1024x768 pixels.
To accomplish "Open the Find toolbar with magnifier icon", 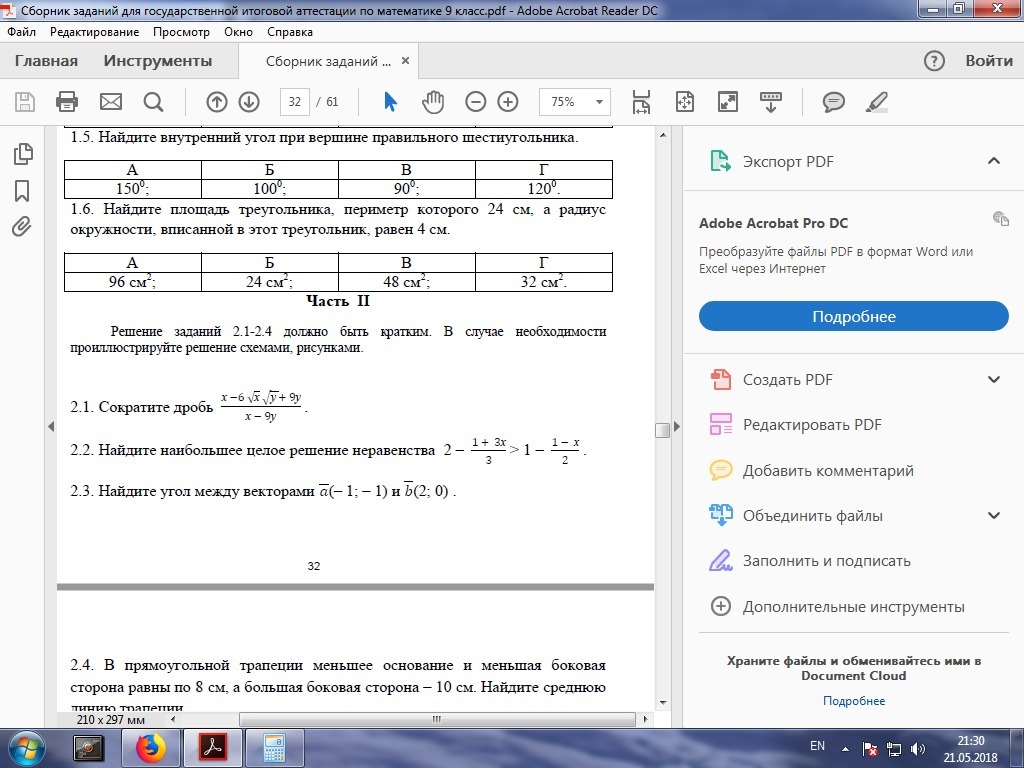I will 152,101.
